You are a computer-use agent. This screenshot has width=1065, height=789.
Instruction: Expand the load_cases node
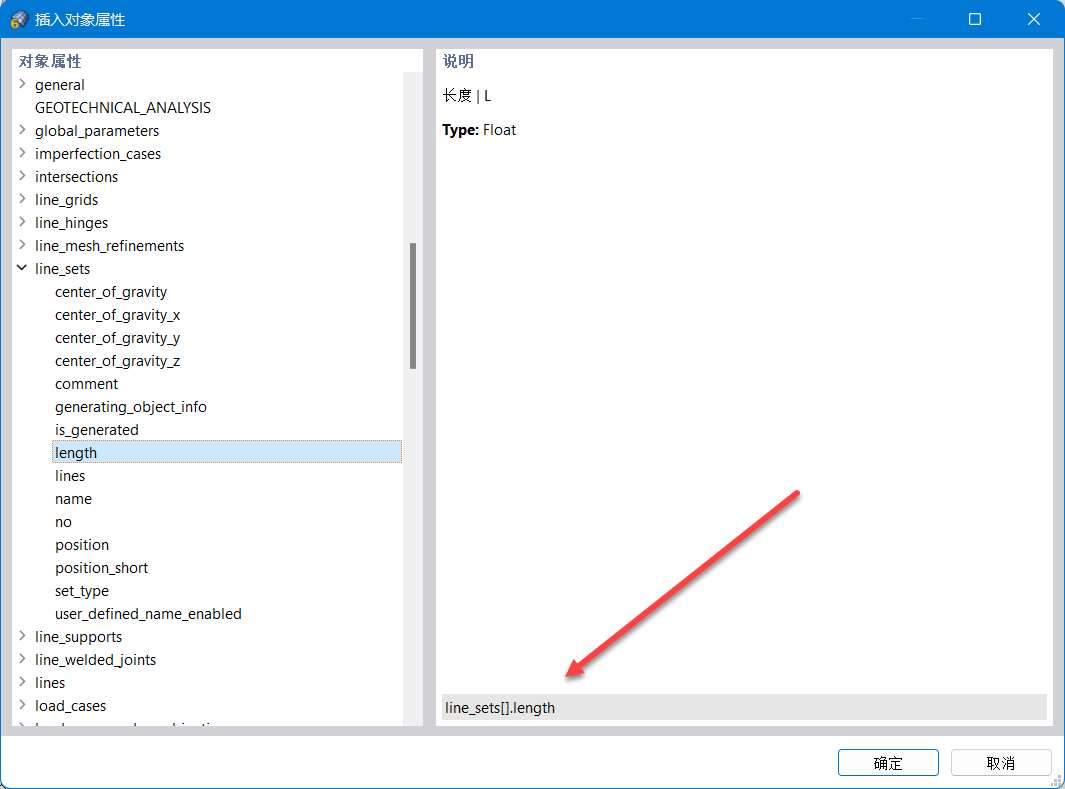(x=22, y=705)
